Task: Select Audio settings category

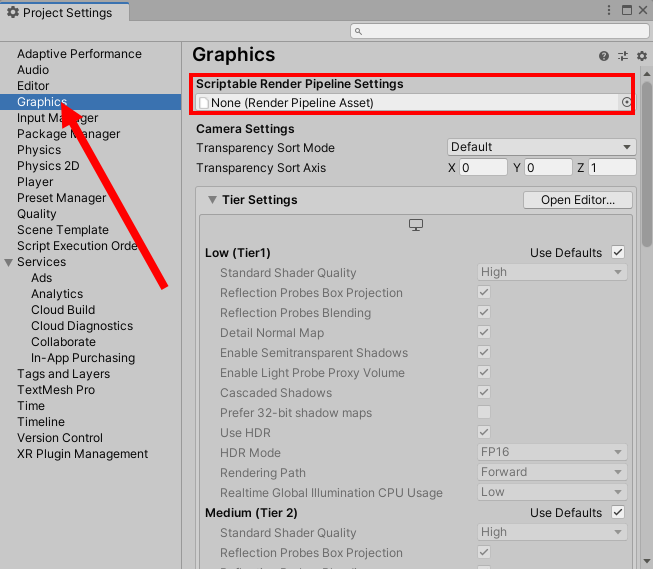Action: click(x=33, y=70)
